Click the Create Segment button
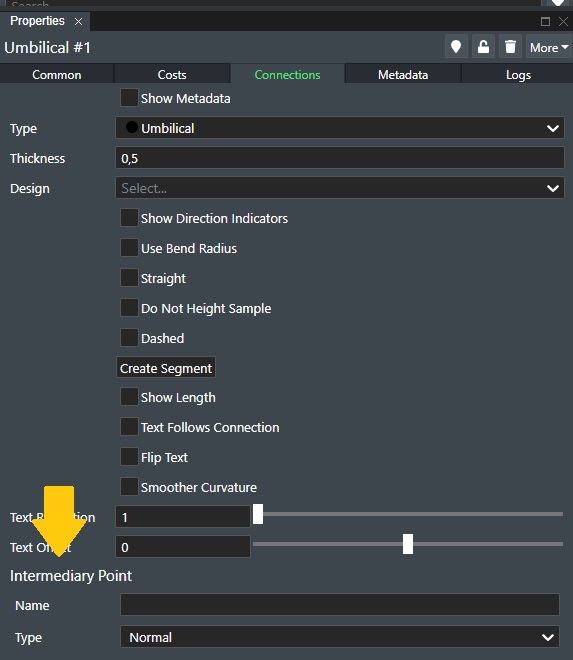The image size is (573, 660). coord(166,368)
